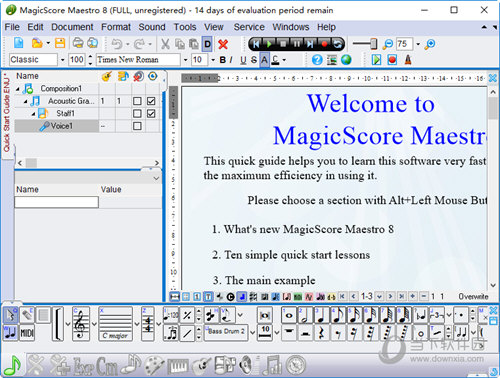The image size is (500, 378).
Task: Open a file with the folder icon
Action: pyautogui.click(x=37, y=43)
